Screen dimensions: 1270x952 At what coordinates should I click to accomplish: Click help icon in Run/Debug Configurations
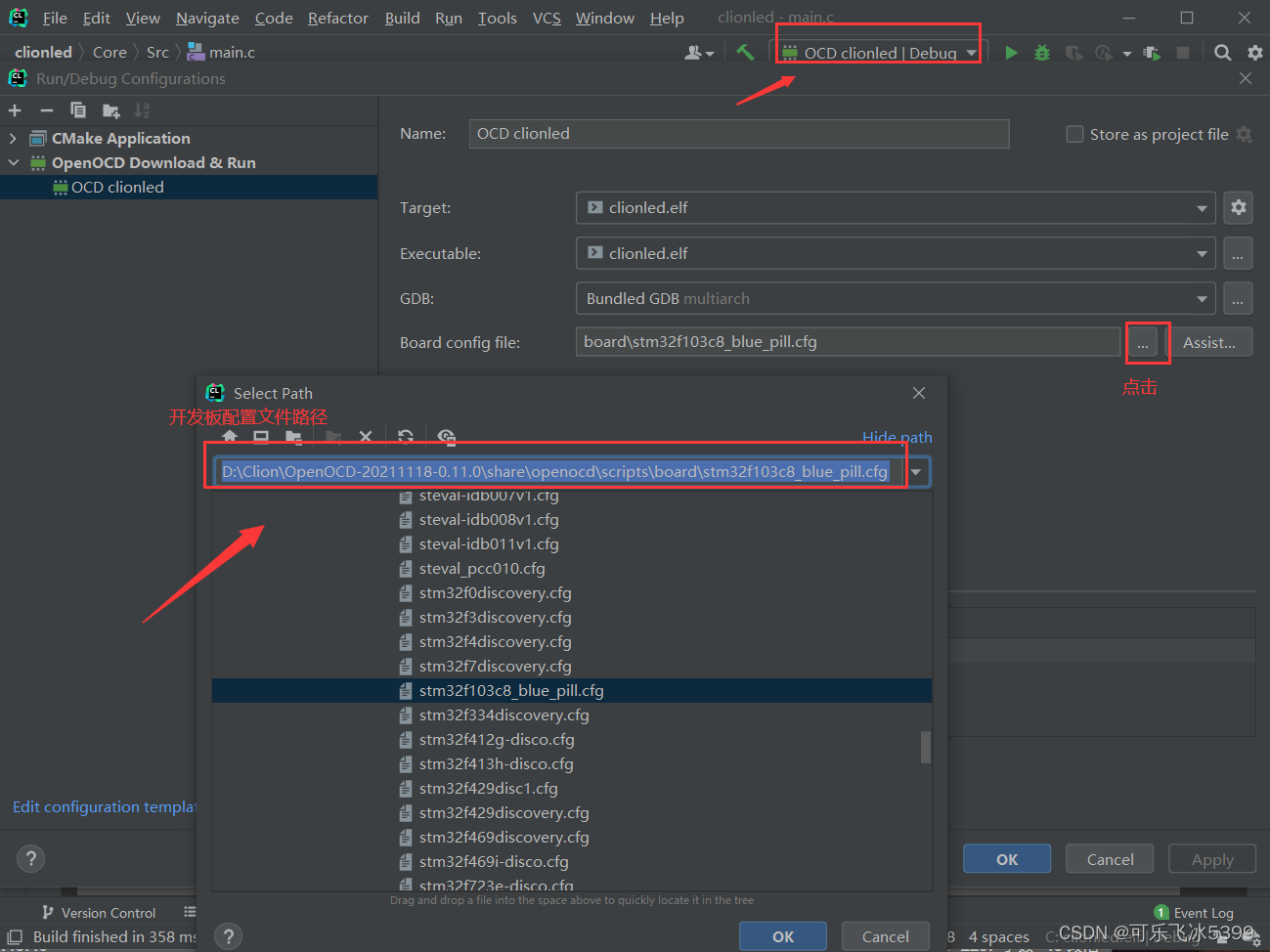click(30, 858)
